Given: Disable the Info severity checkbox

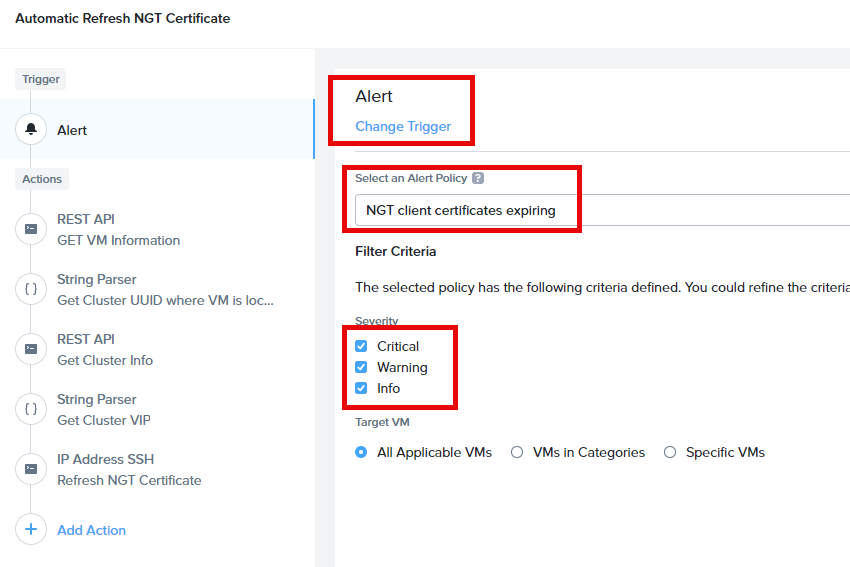Looking at the screenshot, I should (361, 388).
